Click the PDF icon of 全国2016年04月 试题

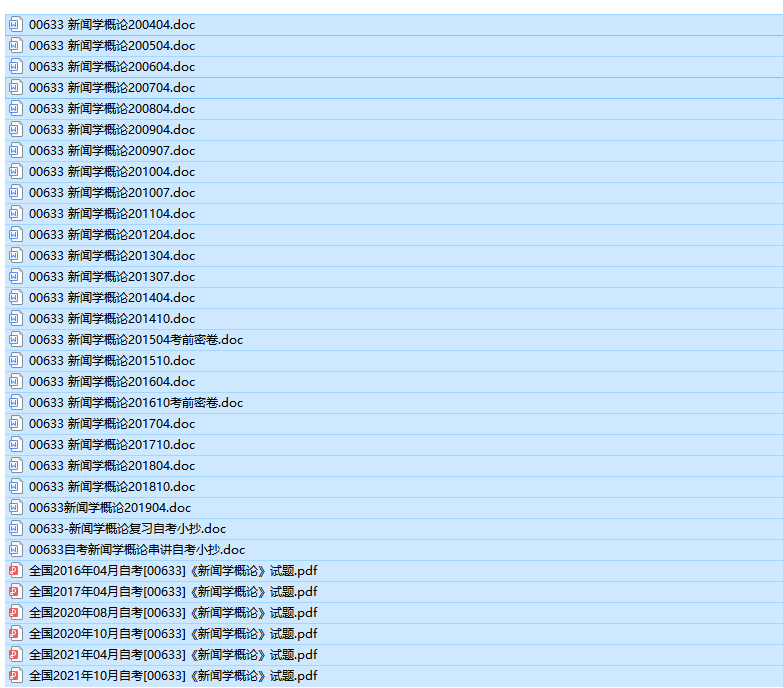(15, 570)
